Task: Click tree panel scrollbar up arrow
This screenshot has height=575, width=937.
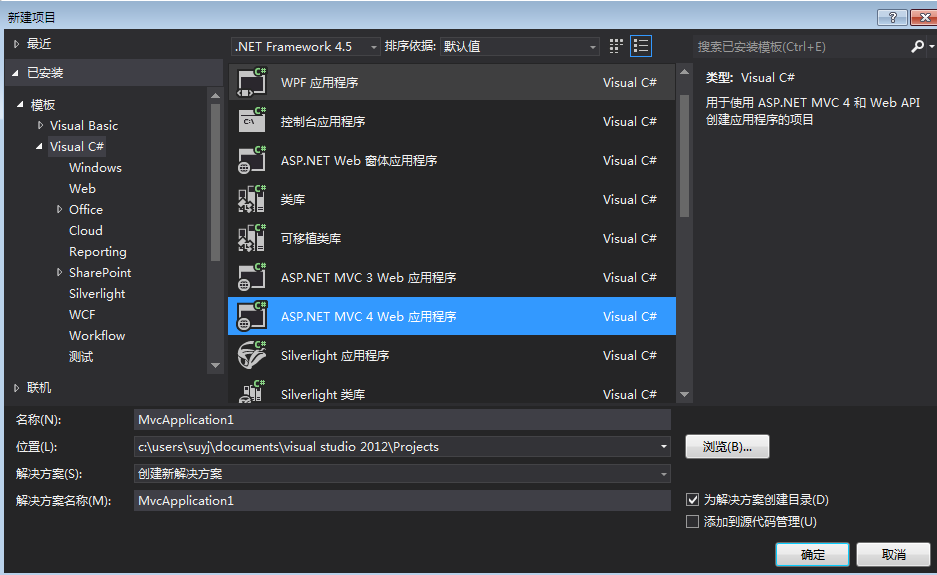Action: pos(215,96)
